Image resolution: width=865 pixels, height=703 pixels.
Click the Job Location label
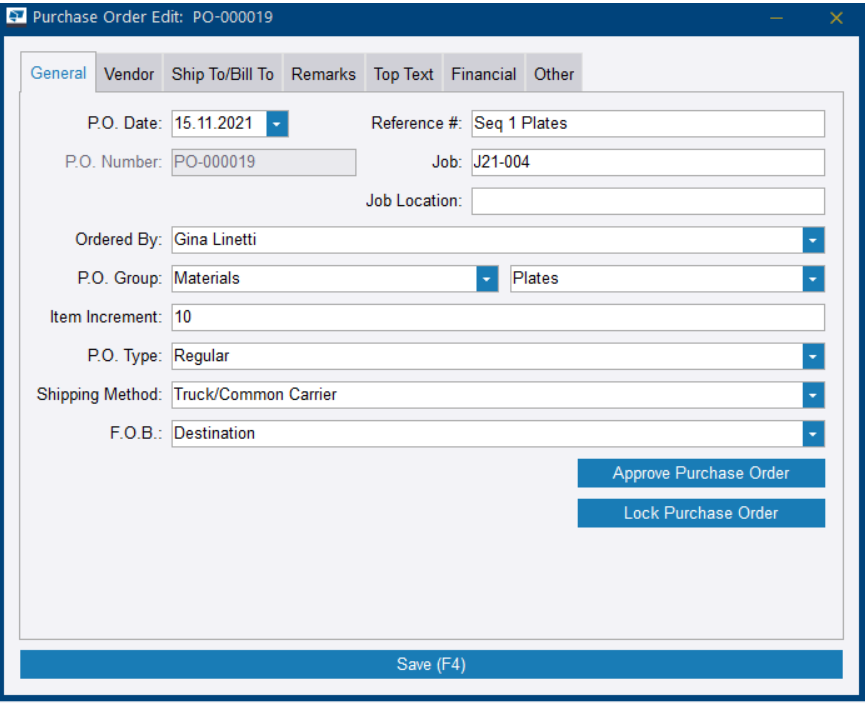click(x=414, y=200)
